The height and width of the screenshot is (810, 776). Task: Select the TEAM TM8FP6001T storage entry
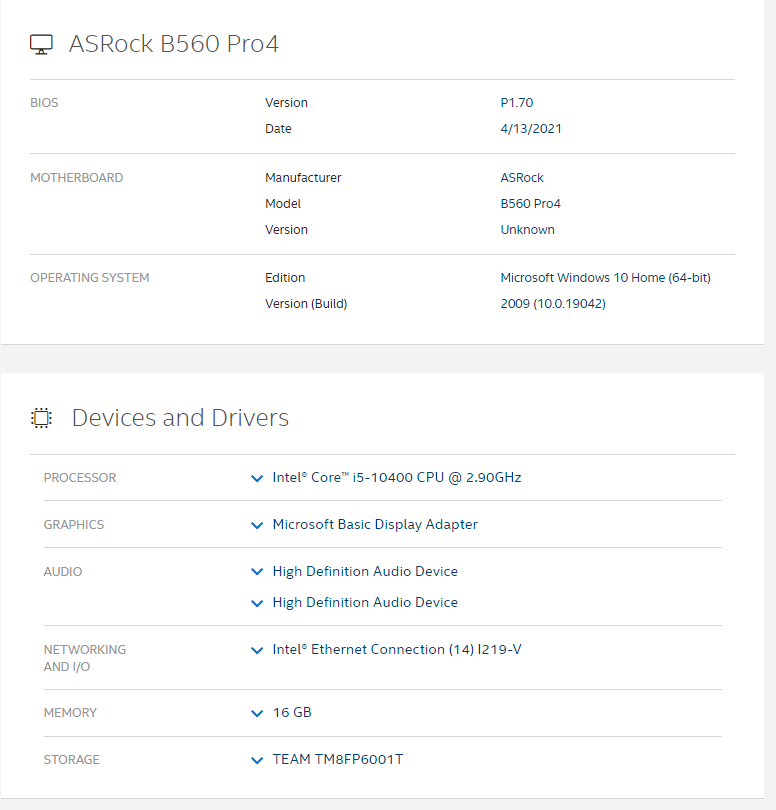coord(337,759)
